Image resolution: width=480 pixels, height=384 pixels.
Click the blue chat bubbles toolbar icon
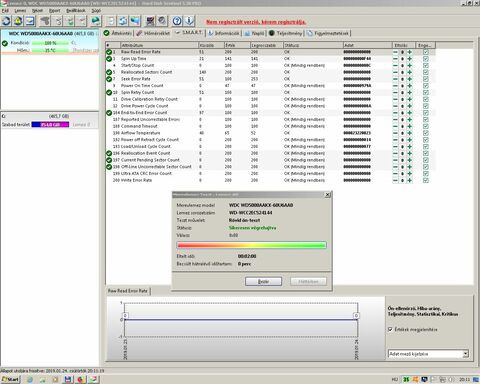pyautogui.click(x=135, y=21)
